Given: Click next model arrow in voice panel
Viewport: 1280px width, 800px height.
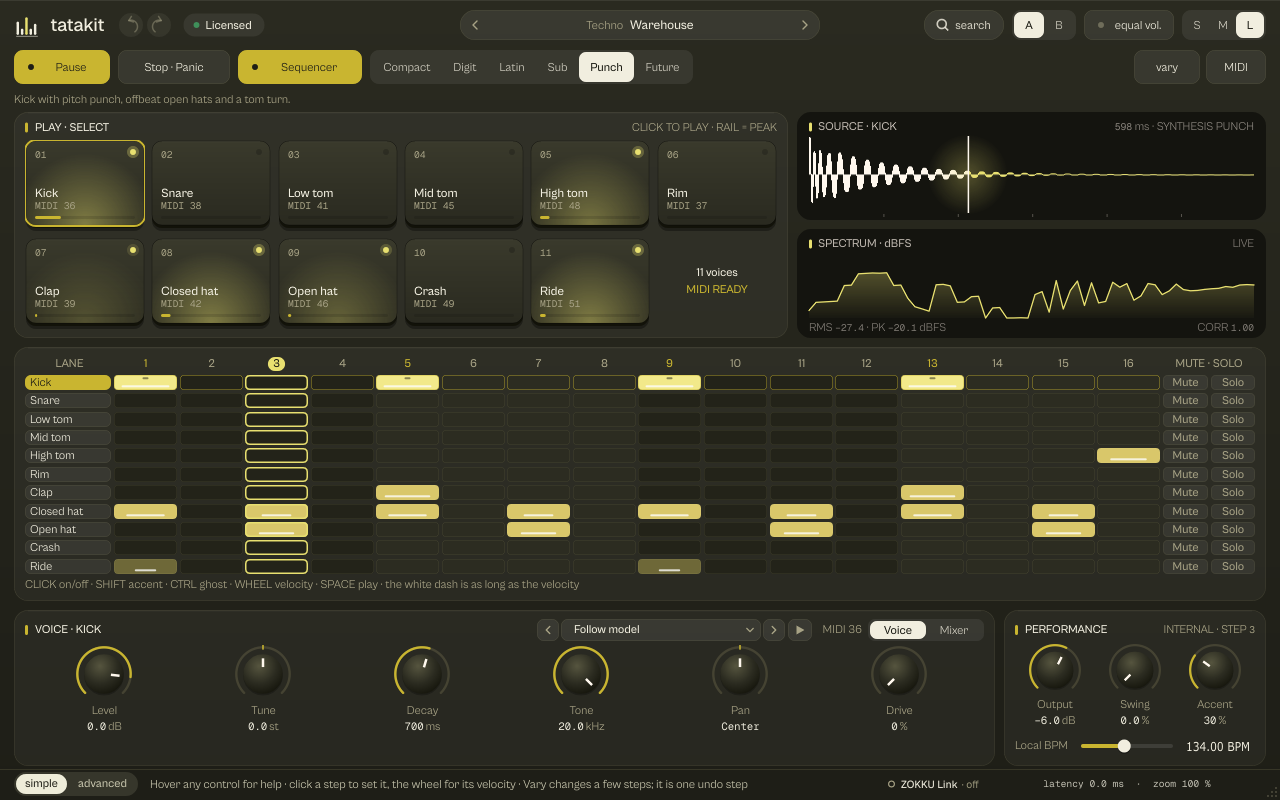Looking at the screenshot, I should click(774, 629).
